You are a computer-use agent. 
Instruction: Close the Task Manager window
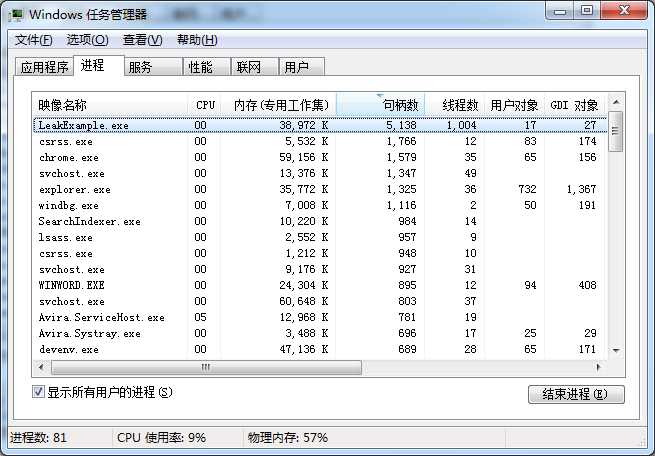(x=624, y=11)
